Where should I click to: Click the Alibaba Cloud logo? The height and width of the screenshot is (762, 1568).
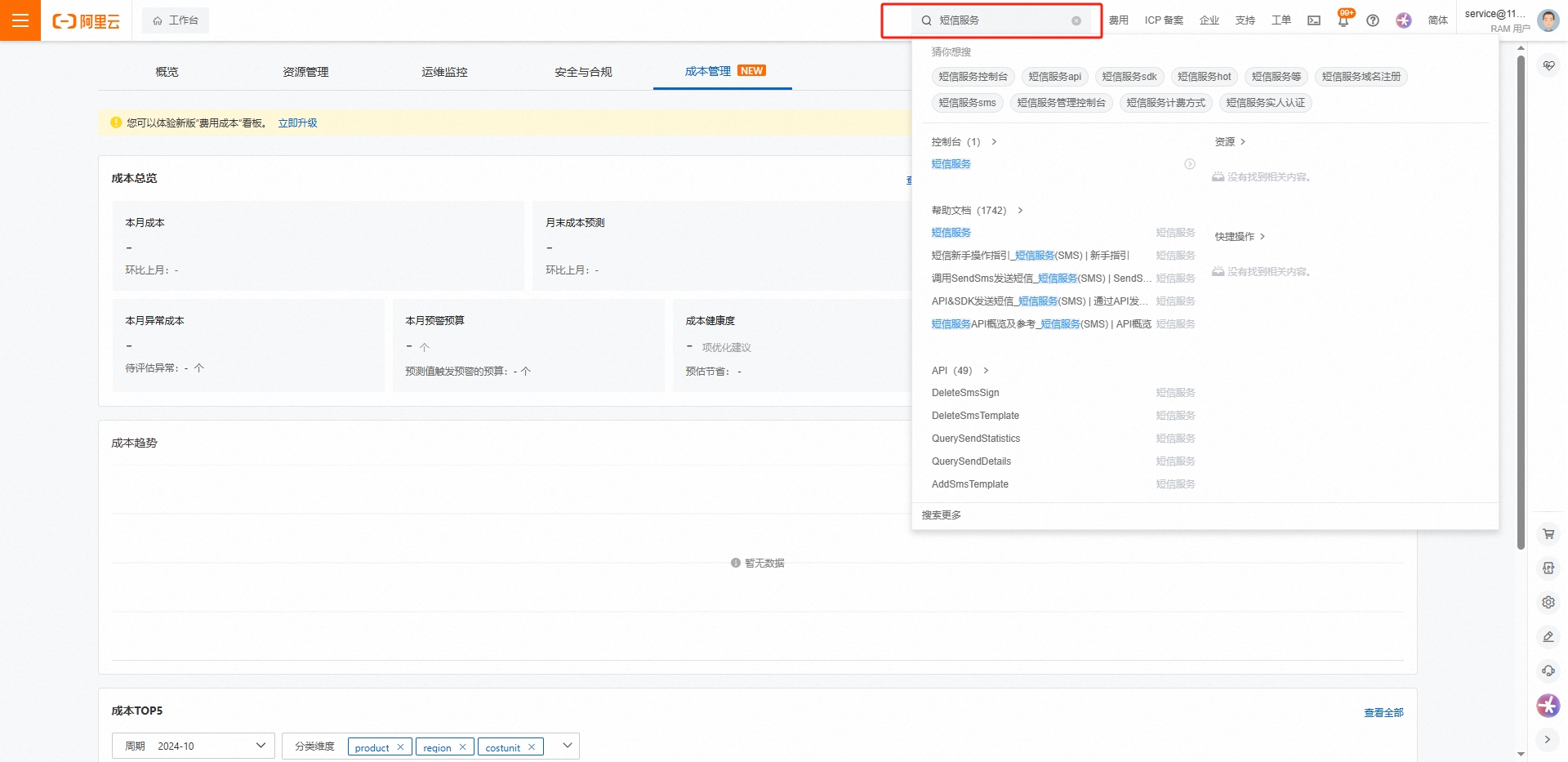[86, 20]
